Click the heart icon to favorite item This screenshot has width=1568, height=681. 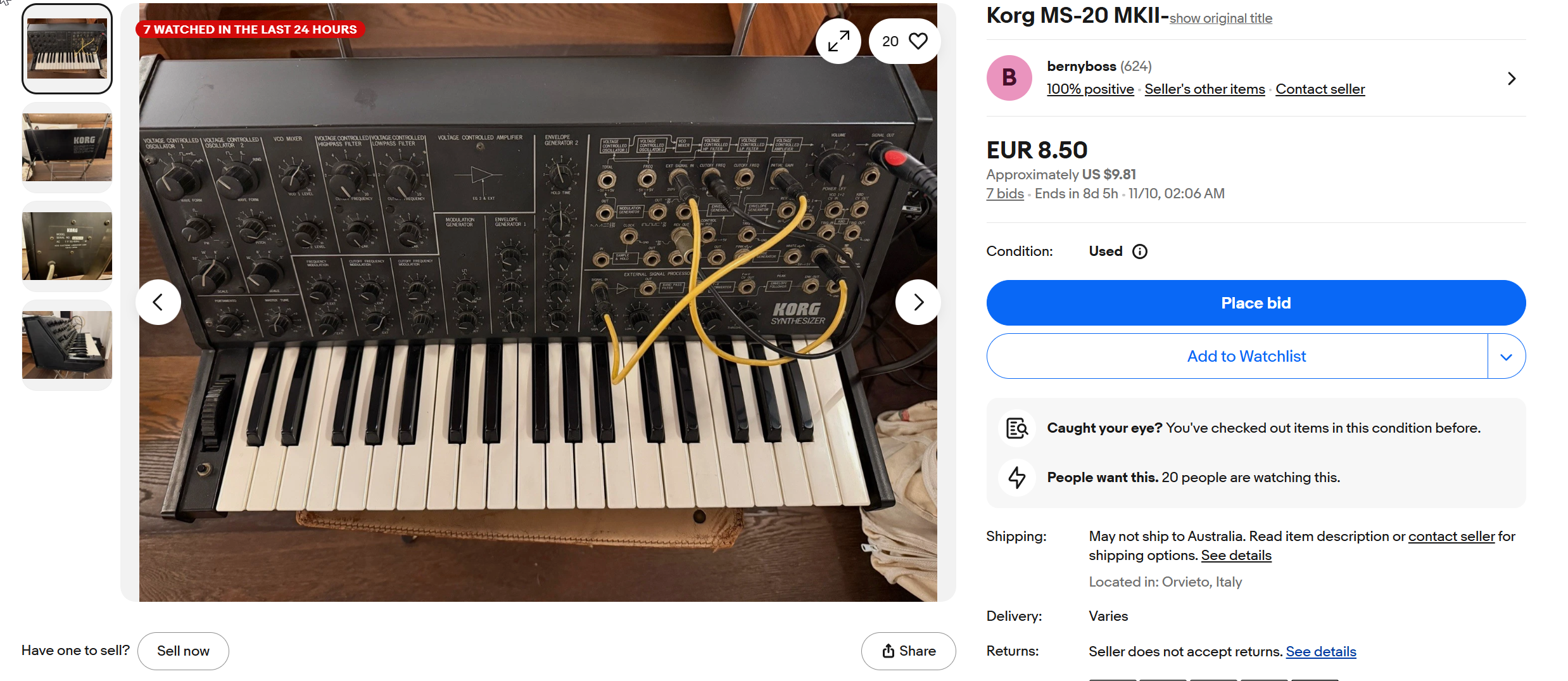point(918,42)
